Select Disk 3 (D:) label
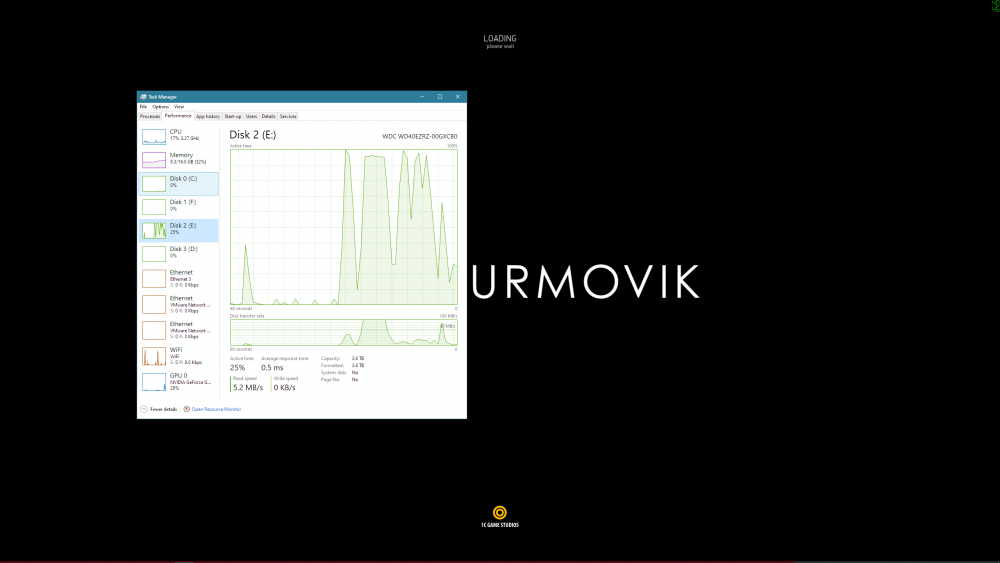Viewport: 1000px width, 563px height. 184,249
